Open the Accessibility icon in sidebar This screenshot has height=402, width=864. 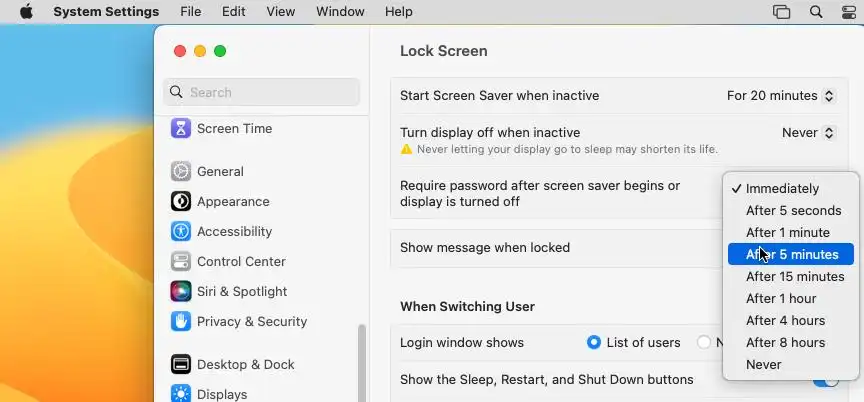click(x=181, y=231)
